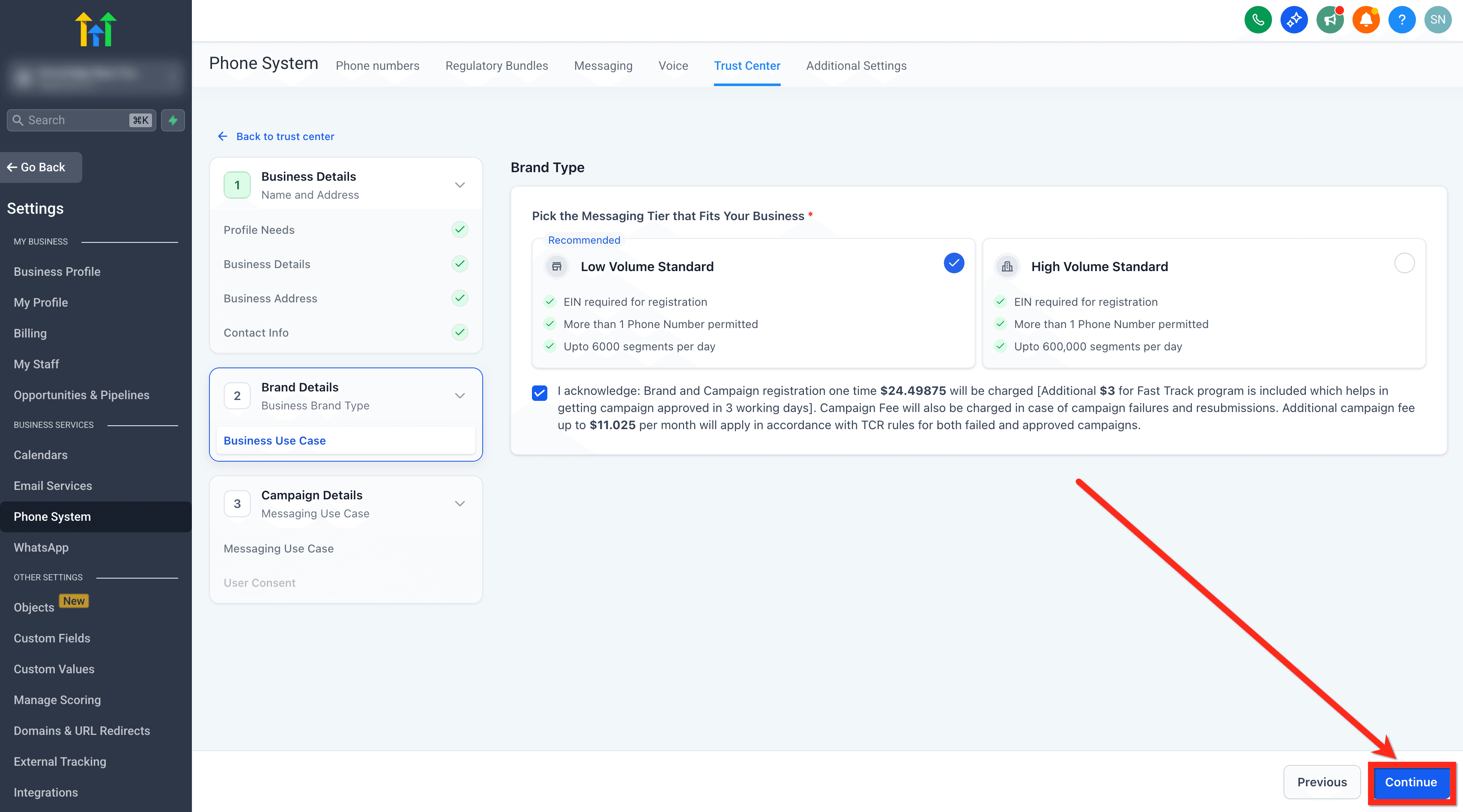The image size is (1463, 812).
Task: Click the back arrow beside Back to trust center
Action: click(223, 136)
